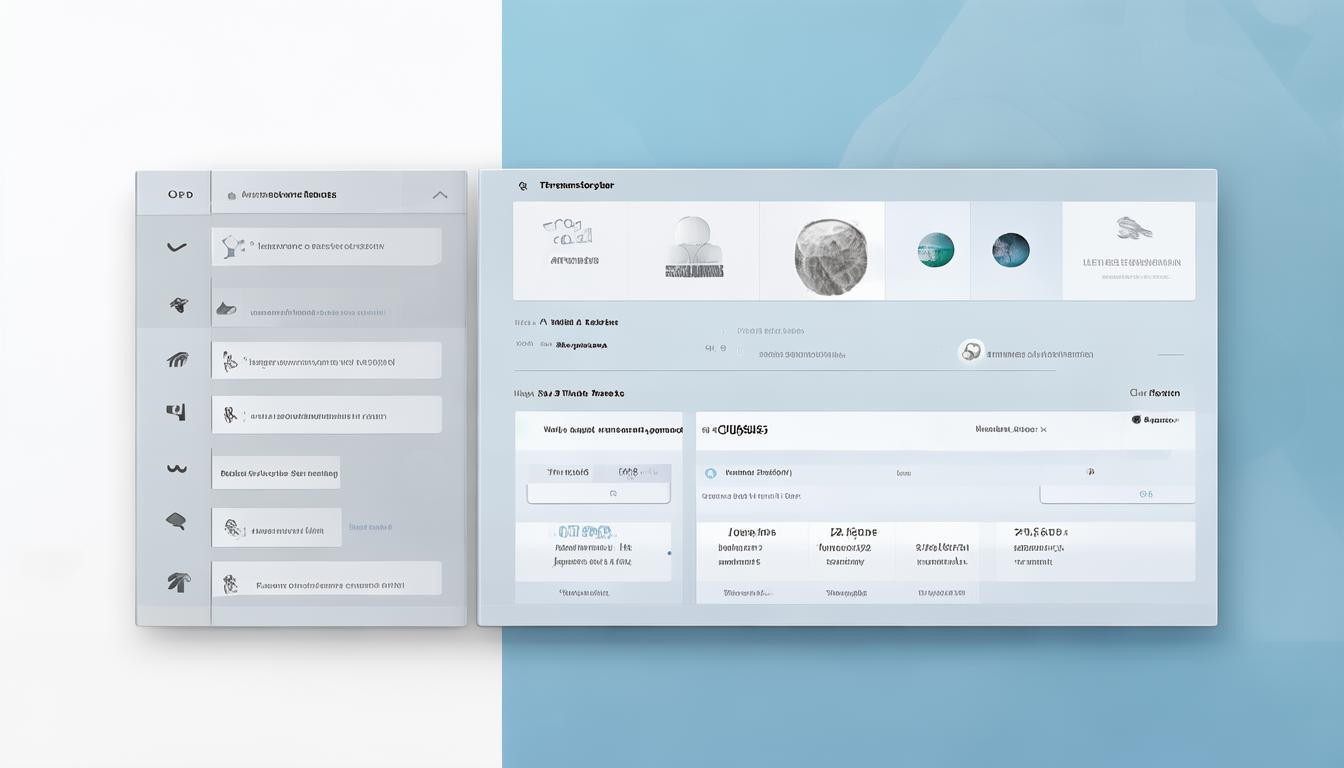Switch to the OPD tab in left panel

pos(180,195)
